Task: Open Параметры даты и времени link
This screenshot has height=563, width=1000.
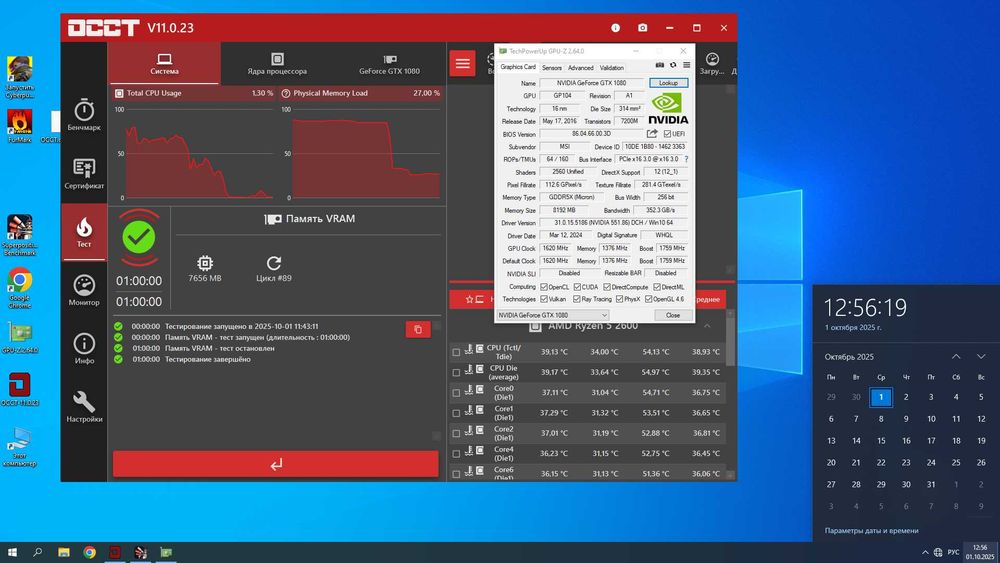Action: [x=871, y=530]
